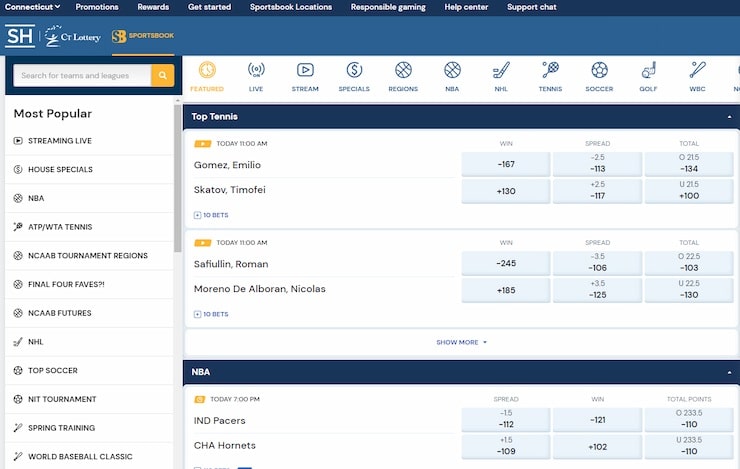The height and width of the screenshot is (469, 740).
Task: Select Skatov spread +2.5 at -117
Action: point(597,191)
